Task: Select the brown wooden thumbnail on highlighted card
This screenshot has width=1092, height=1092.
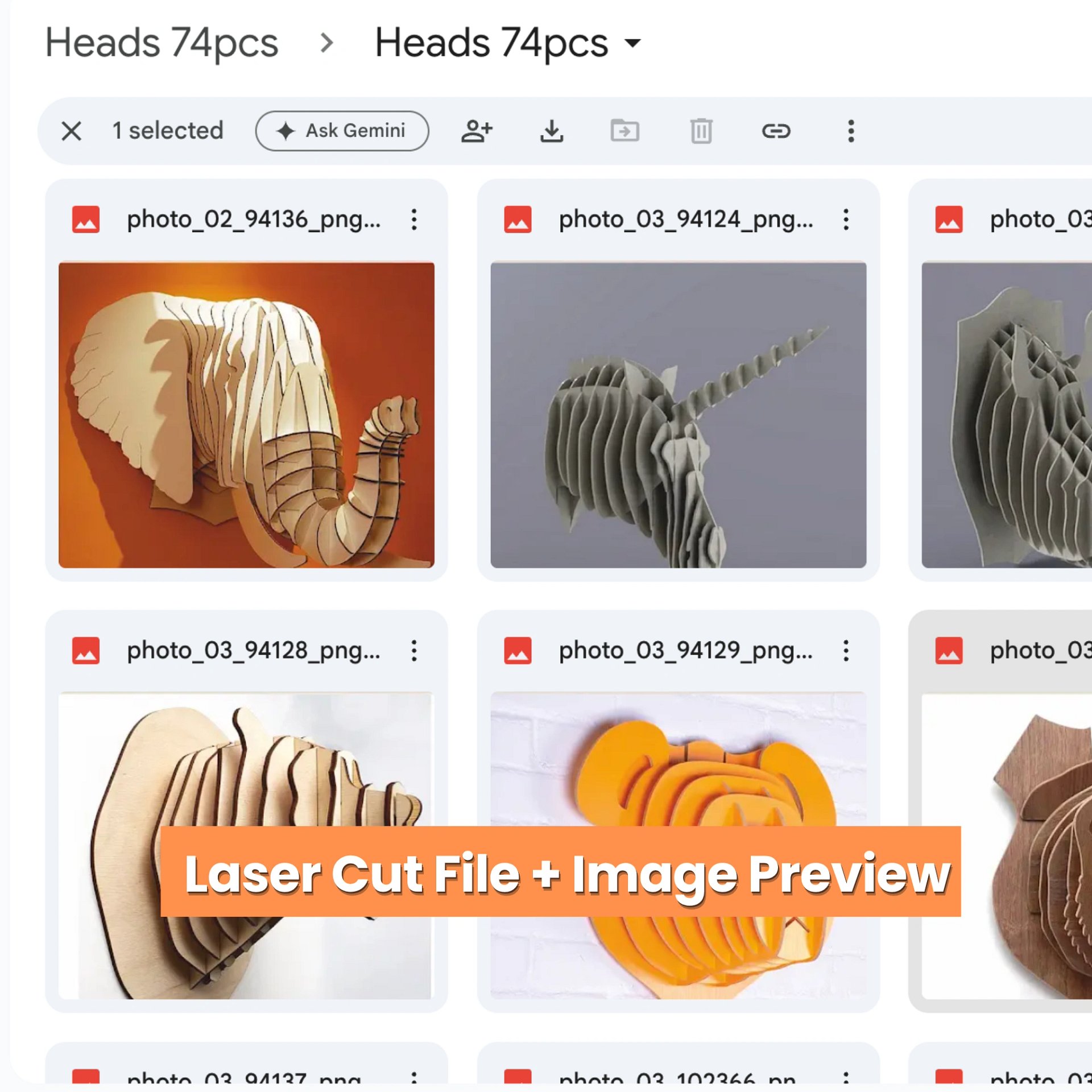Action: pos(1007,846)
